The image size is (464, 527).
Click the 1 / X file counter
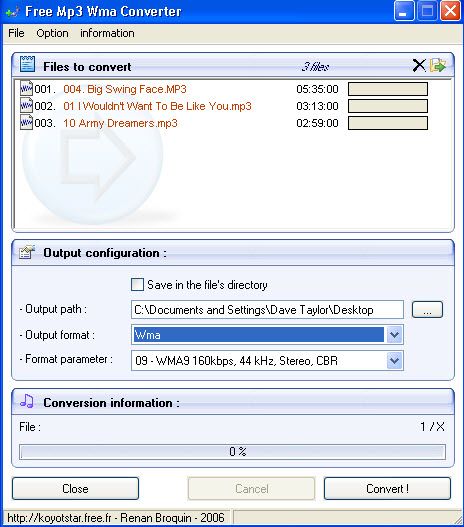coord(432,427)
